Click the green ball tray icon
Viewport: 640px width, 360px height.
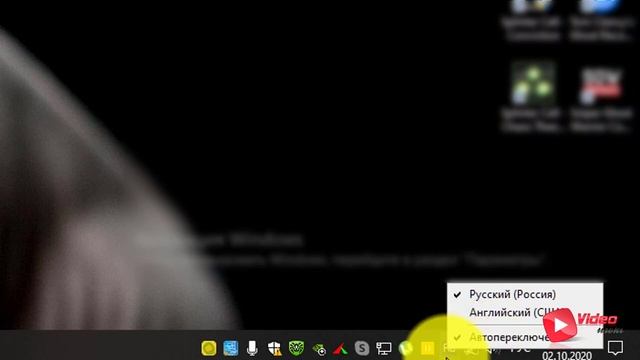click(405, 348)
